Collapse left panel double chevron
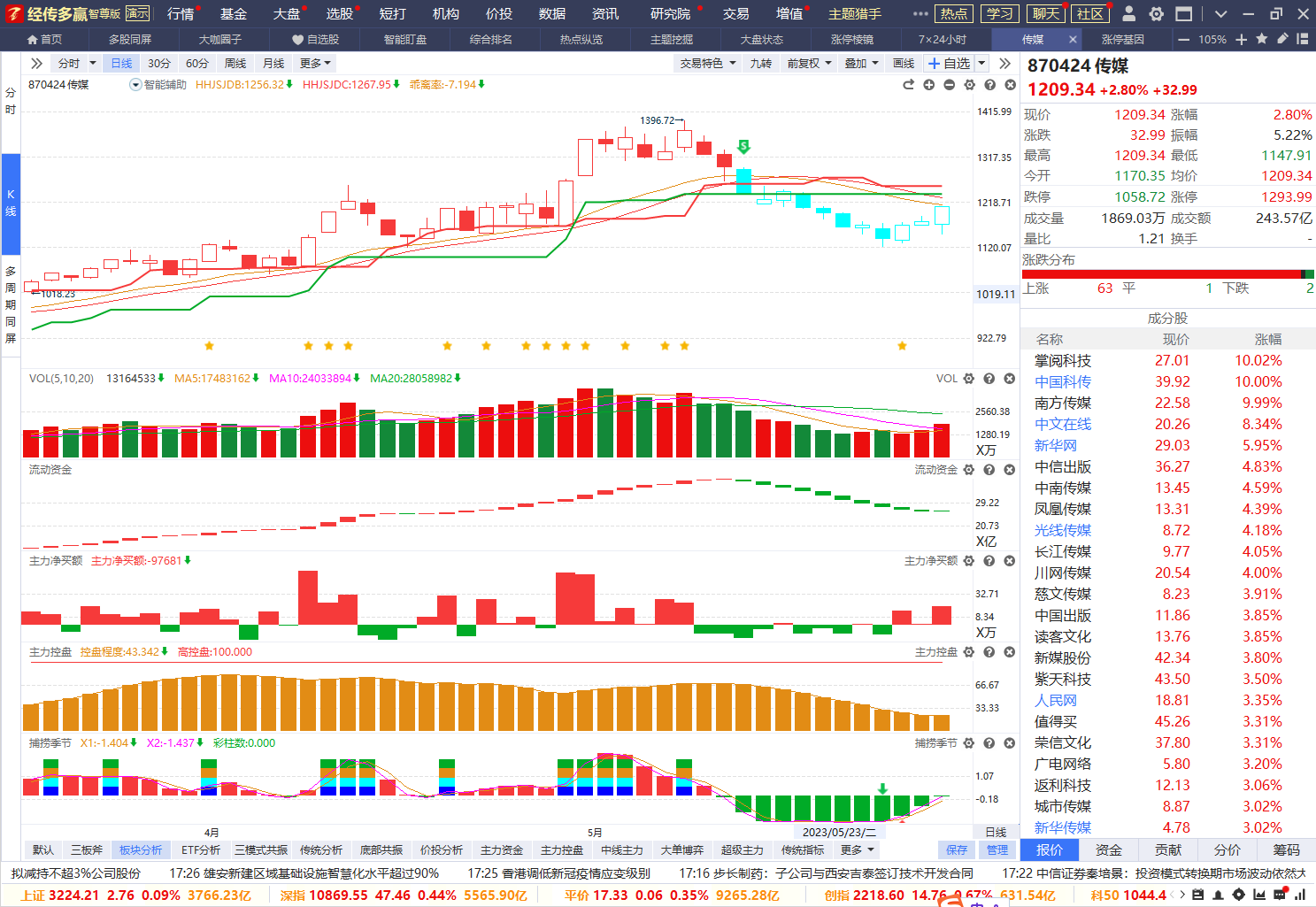This screenshot has width=1316, height=907. click(36, 64)
